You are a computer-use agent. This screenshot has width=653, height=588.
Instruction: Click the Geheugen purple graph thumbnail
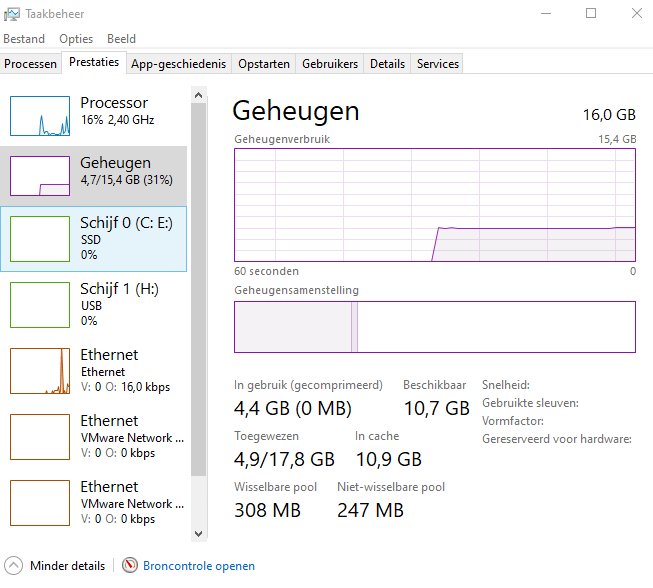coord(39,176)
